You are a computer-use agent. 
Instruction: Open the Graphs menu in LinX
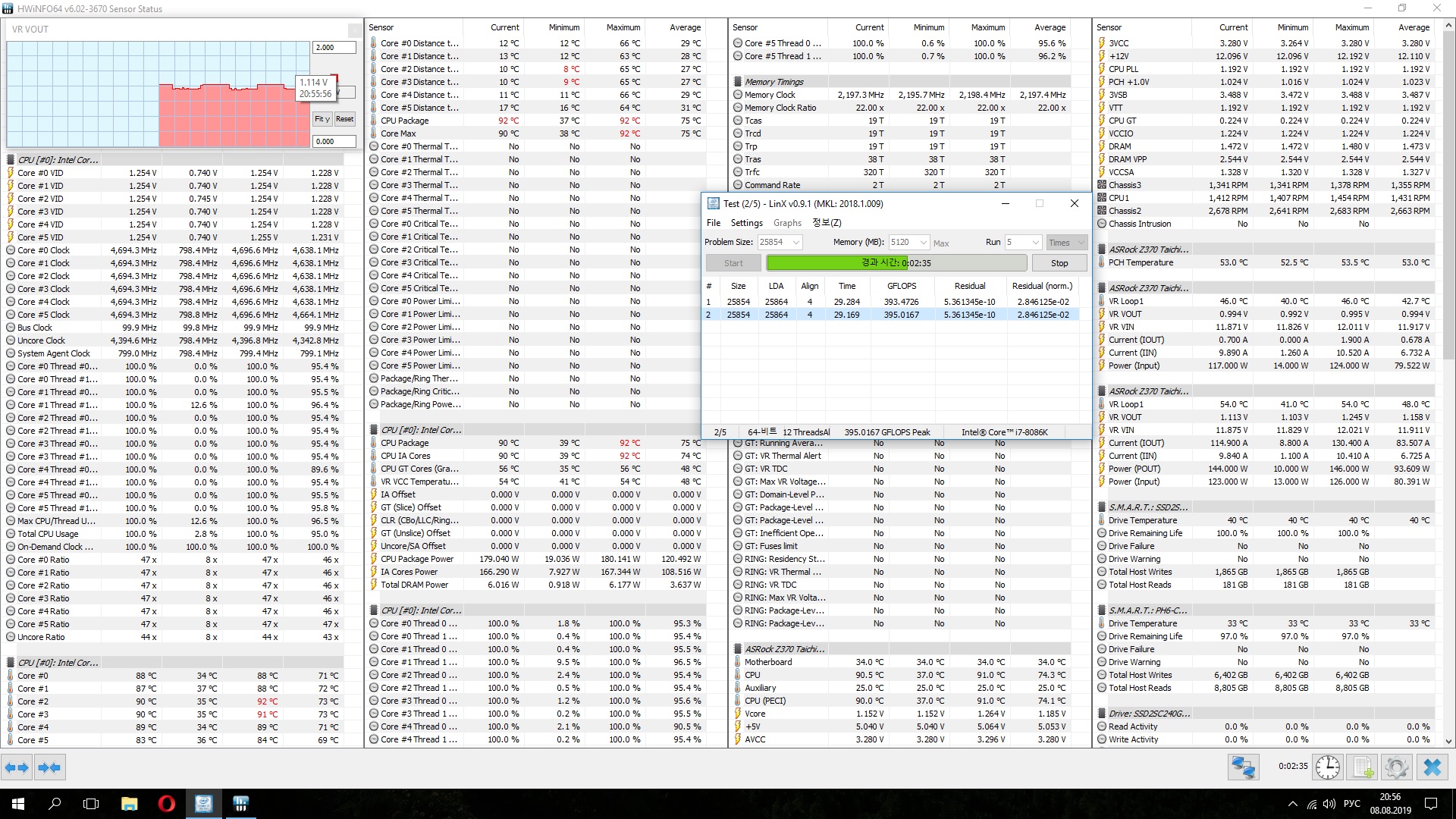tap(787, 223)
